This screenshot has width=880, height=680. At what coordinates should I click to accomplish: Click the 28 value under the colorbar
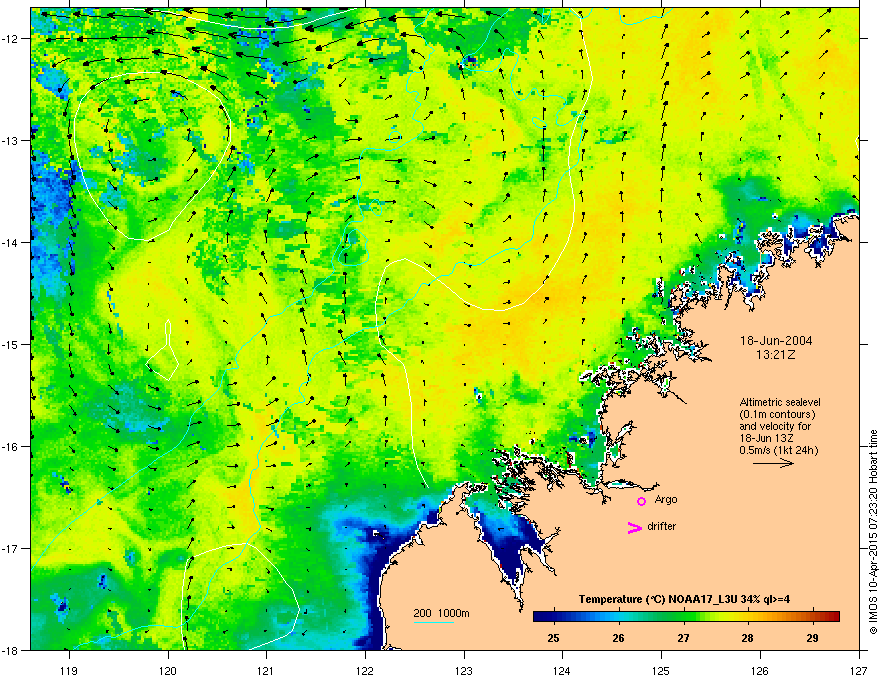click(747, 638)
